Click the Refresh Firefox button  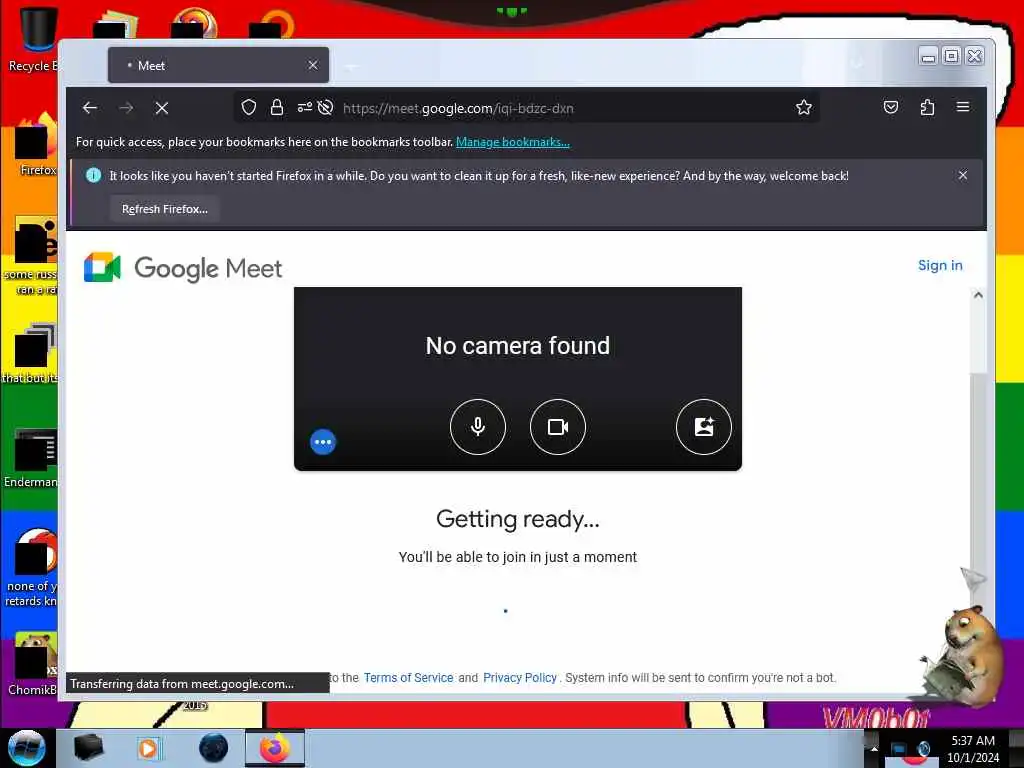[x=165, y=209]
